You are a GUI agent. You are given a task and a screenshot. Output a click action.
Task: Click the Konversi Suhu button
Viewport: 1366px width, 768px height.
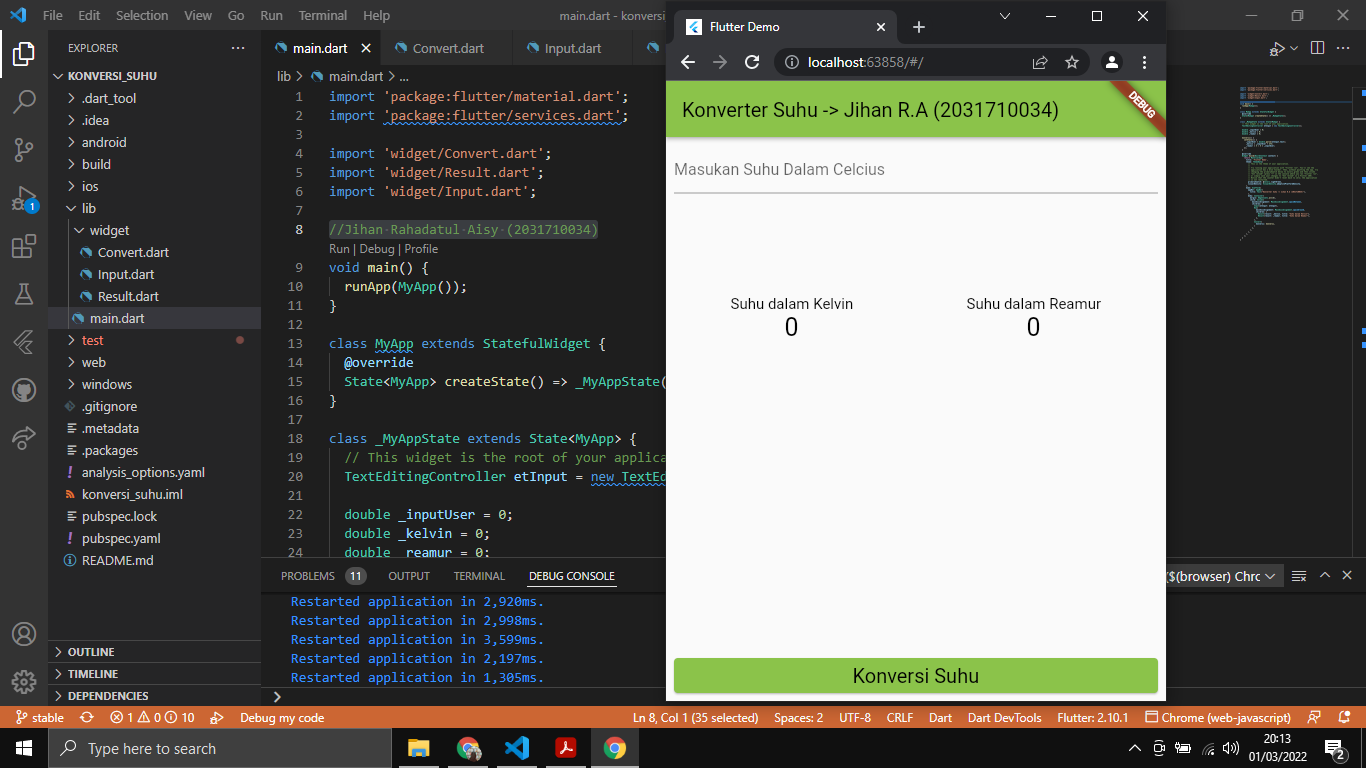[915, 675]
